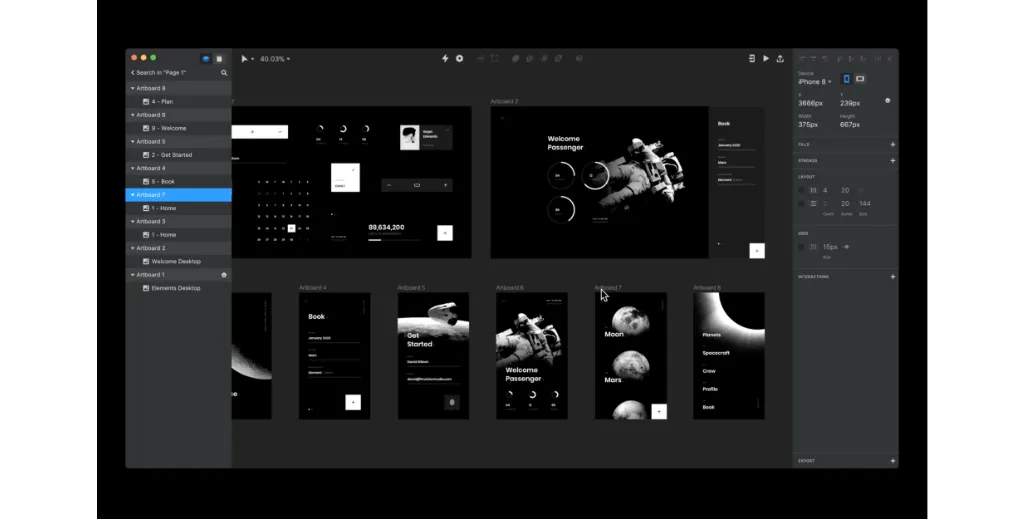Click the image icon of 9 - Welcome layer

146,129
